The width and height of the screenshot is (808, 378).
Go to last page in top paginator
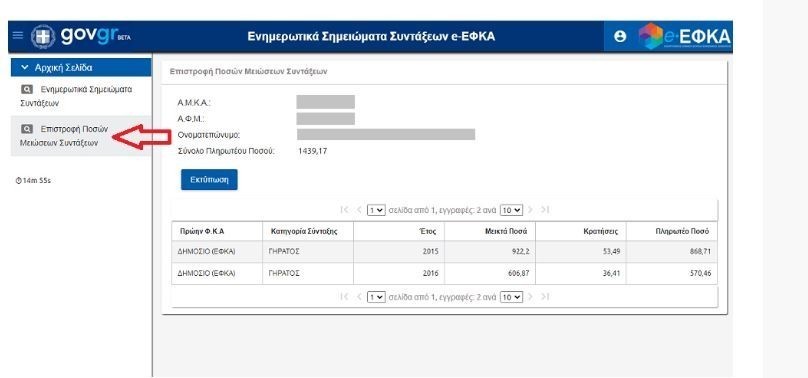[545, 210]
